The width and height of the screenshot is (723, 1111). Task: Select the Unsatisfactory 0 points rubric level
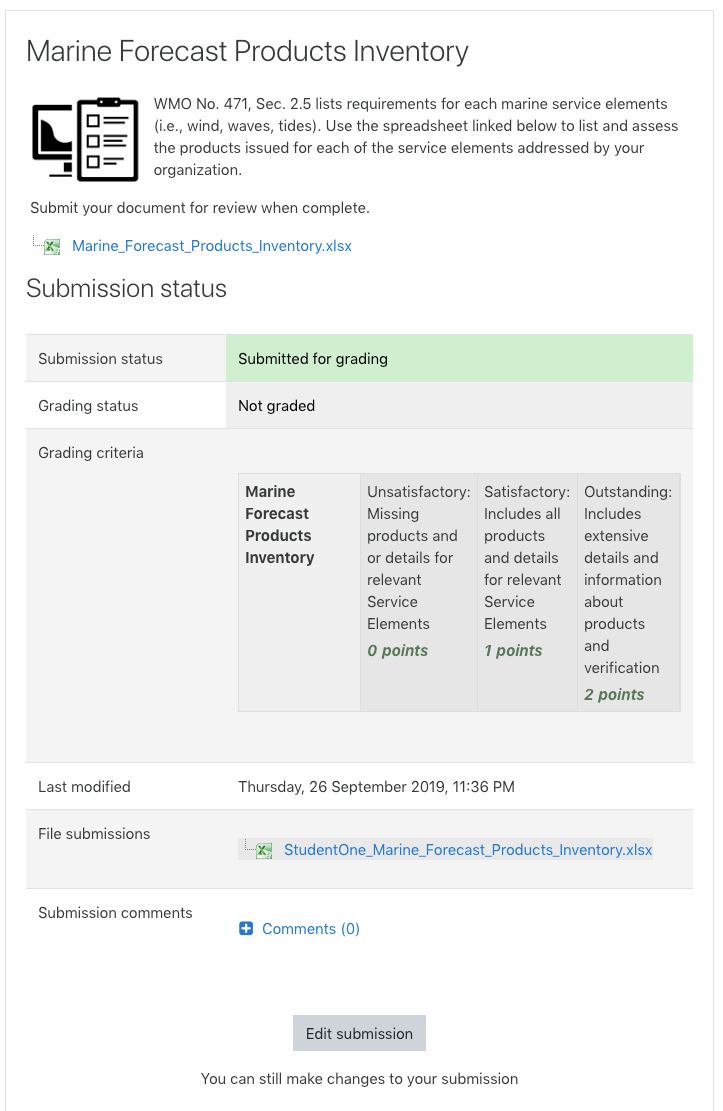(x=419, y=592)
